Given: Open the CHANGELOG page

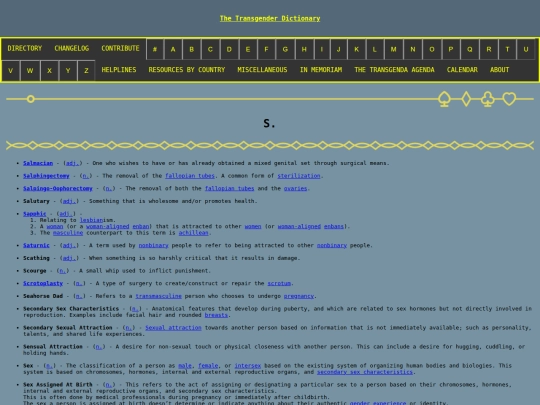Looking at the screenshot, I should tap(72, 49).
